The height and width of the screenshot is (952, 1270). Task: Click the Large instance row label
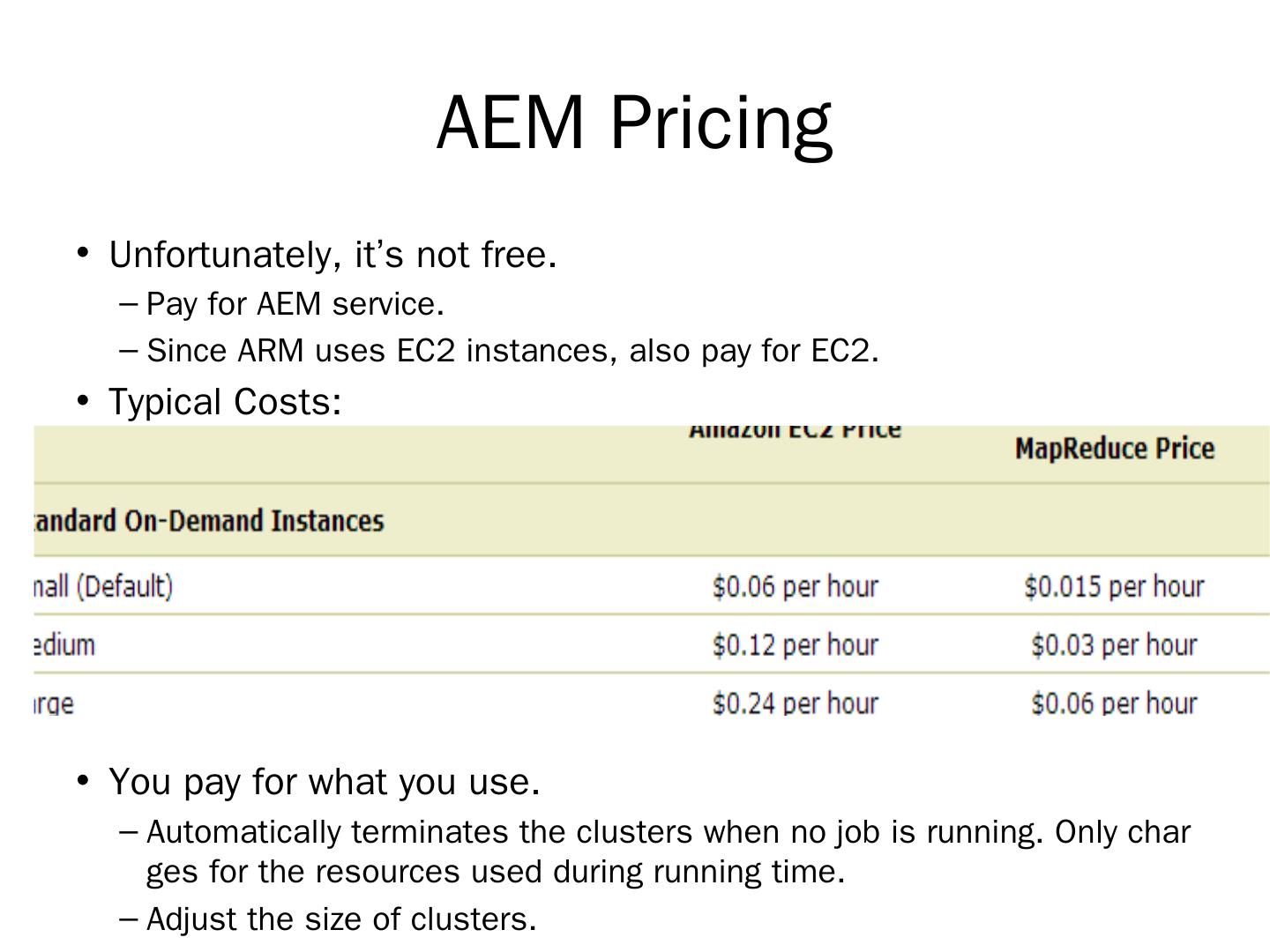tap(55, 703)
